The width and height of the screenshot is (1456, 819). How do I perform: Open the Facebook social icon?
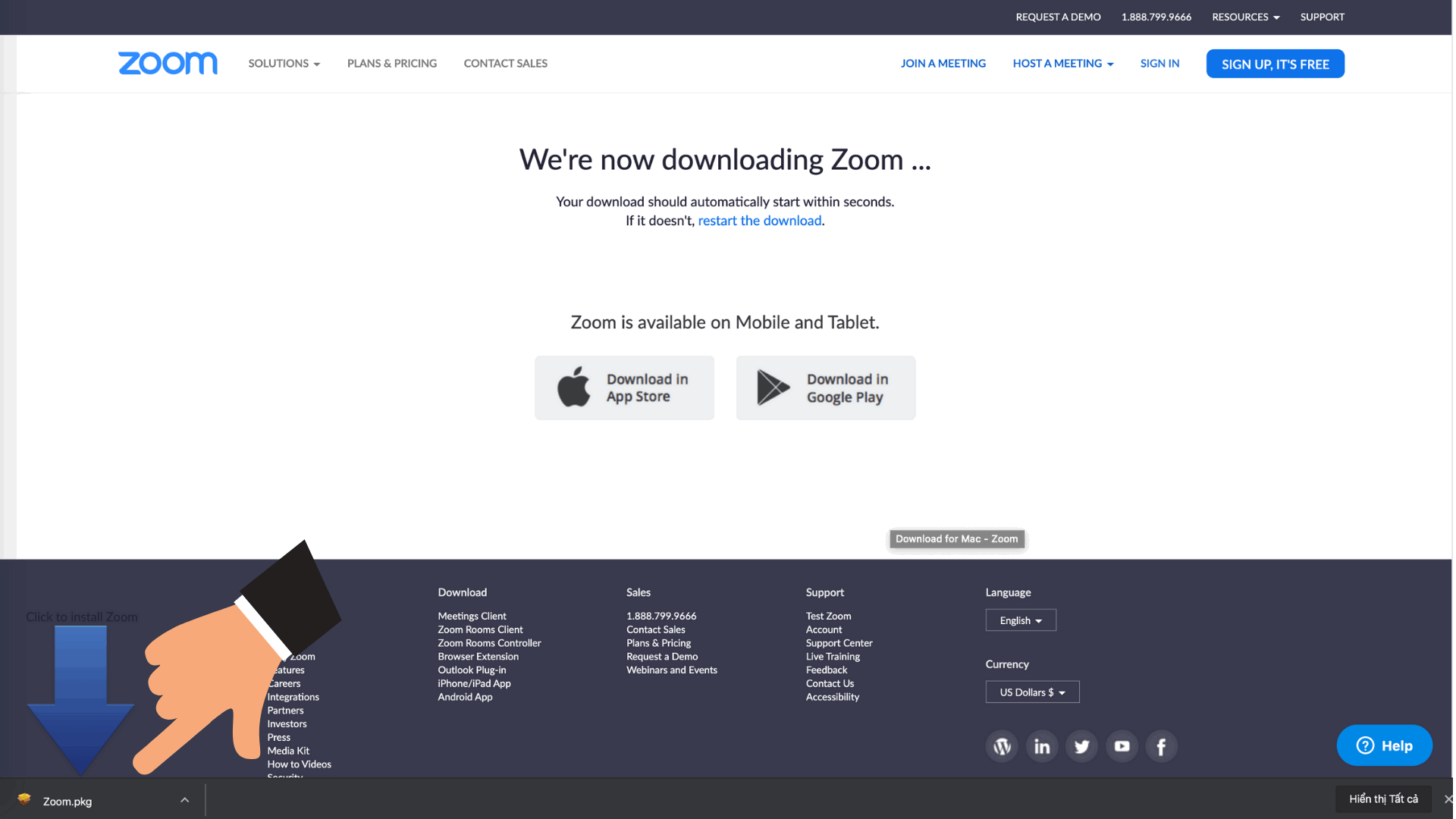pyautogui.click(x=1162, y=746)
